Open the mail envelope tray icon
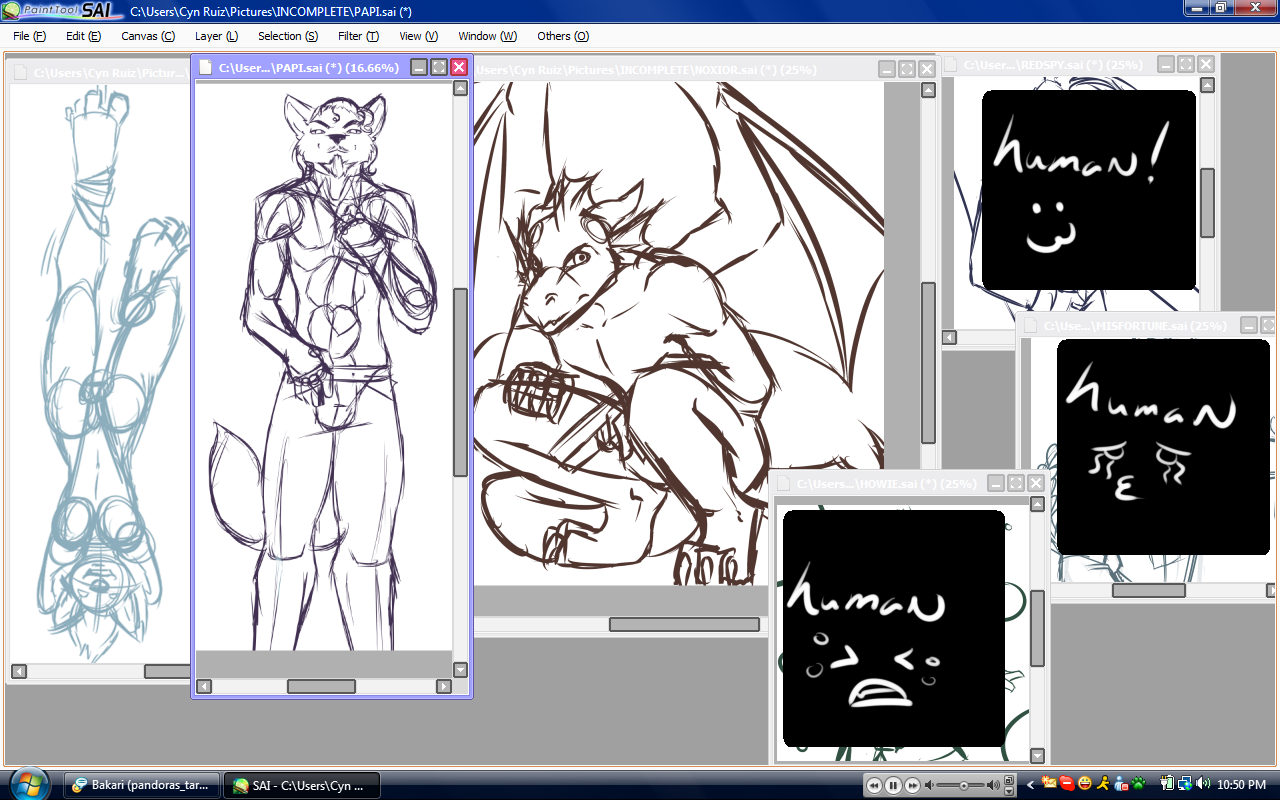 (x=1049, y=784)
